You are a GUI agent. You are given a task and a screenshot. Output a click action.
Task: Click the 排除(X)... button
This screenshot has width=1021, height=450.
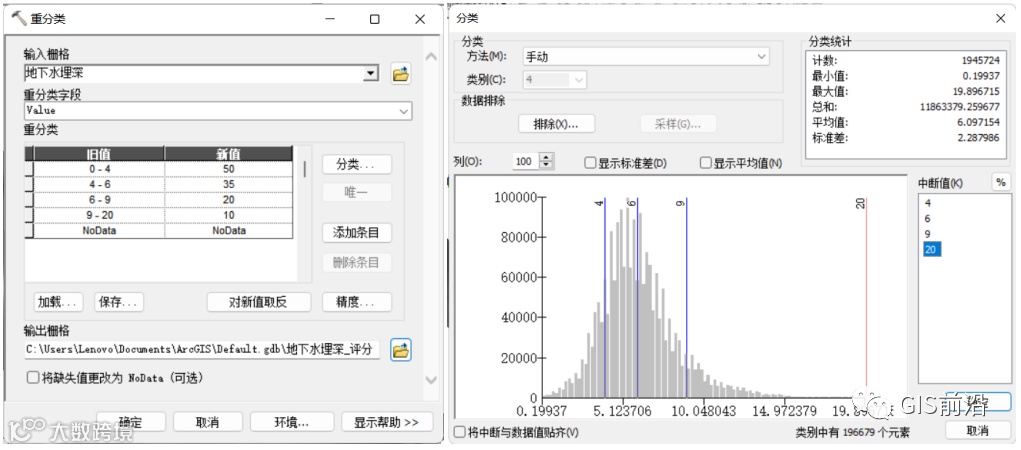(556, 124)
